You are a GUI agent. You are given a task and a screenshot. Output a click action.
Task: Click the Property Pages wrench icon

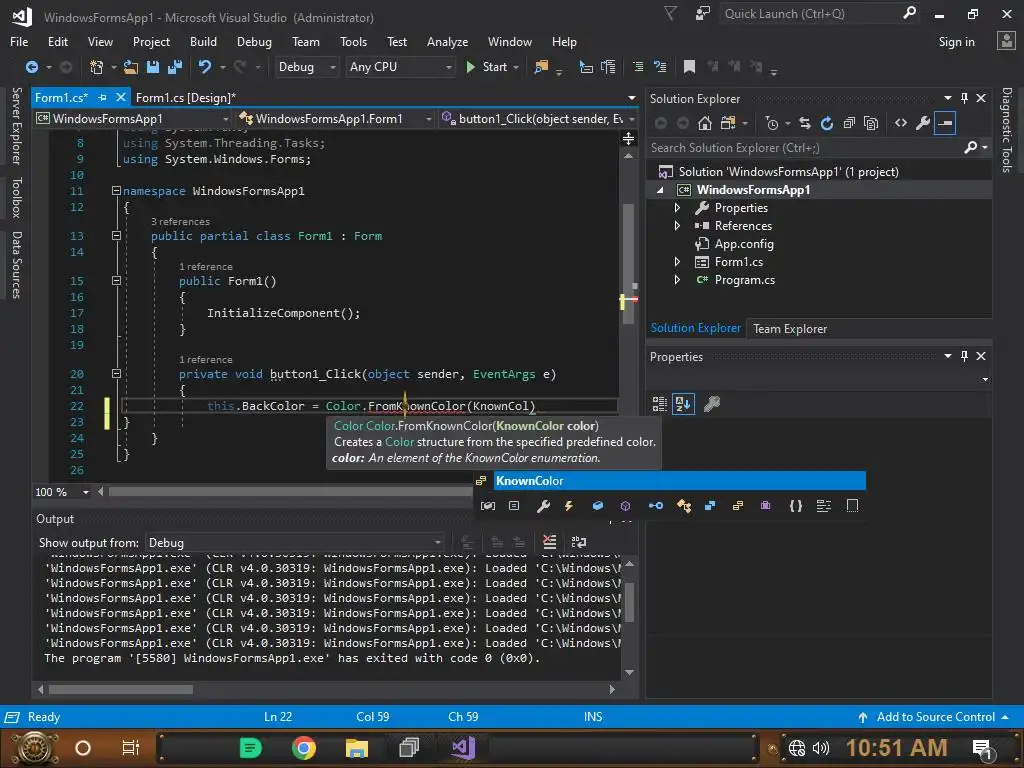712,404
